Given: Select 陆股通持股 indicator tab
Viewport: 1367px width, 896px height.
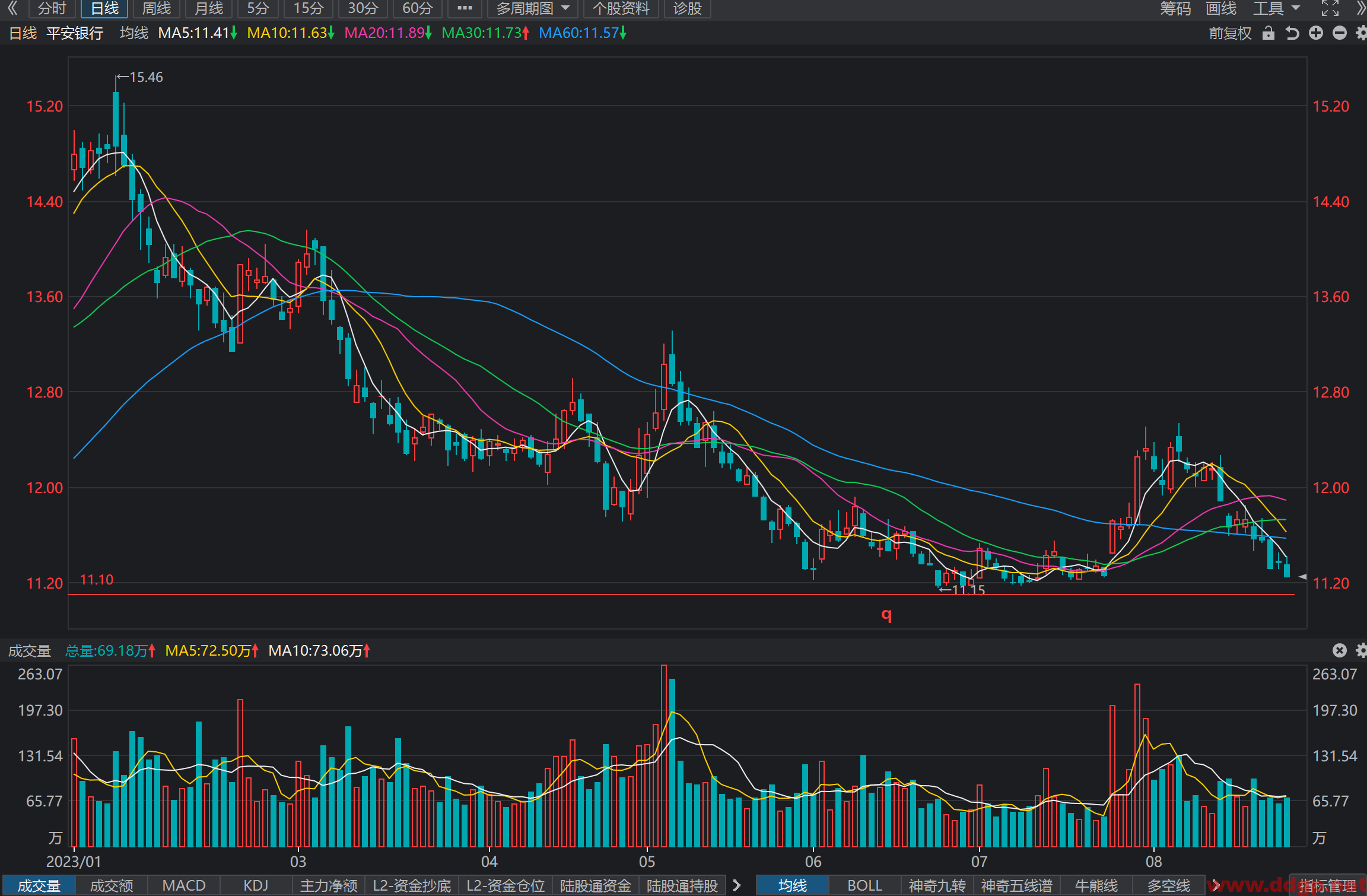Looking at the screenshot, I should pos(682,885).
